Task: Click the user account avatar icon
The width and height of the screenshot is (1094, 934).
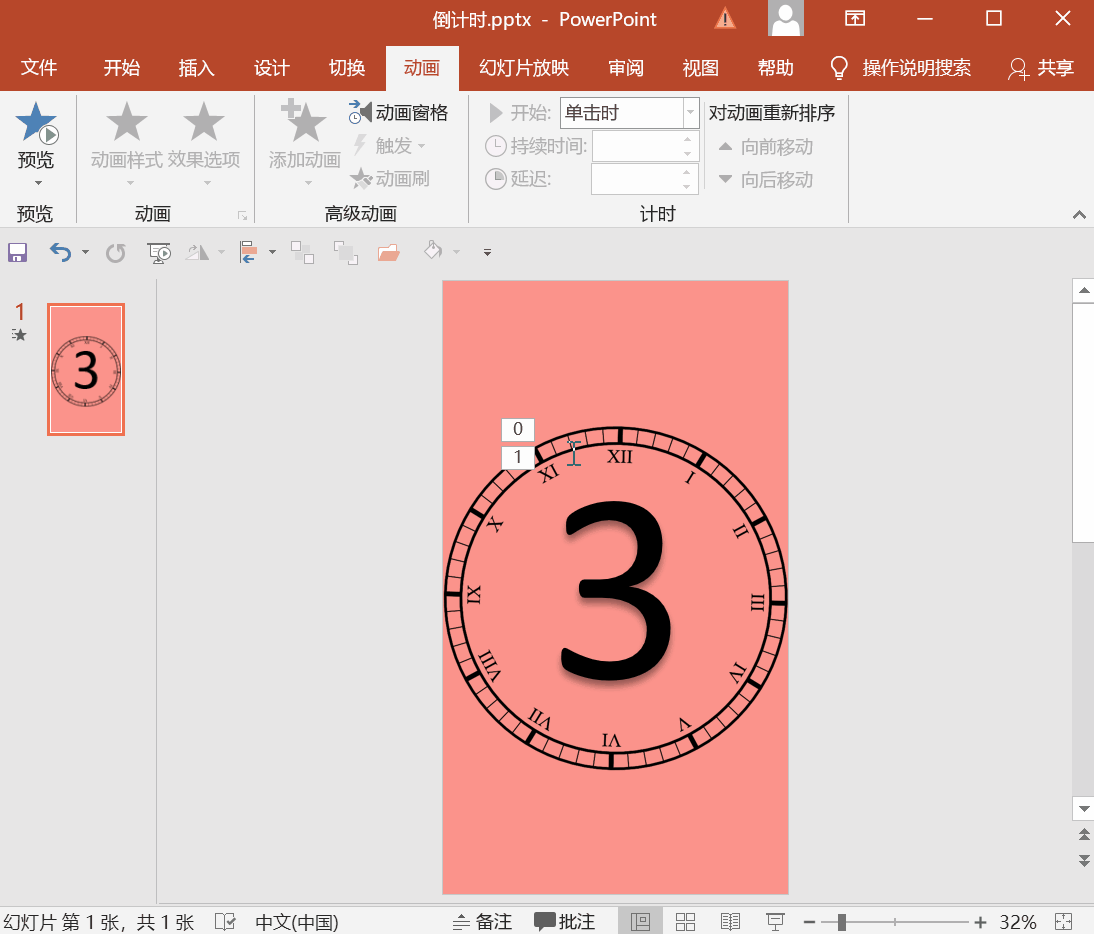Action: coord(786,18)
